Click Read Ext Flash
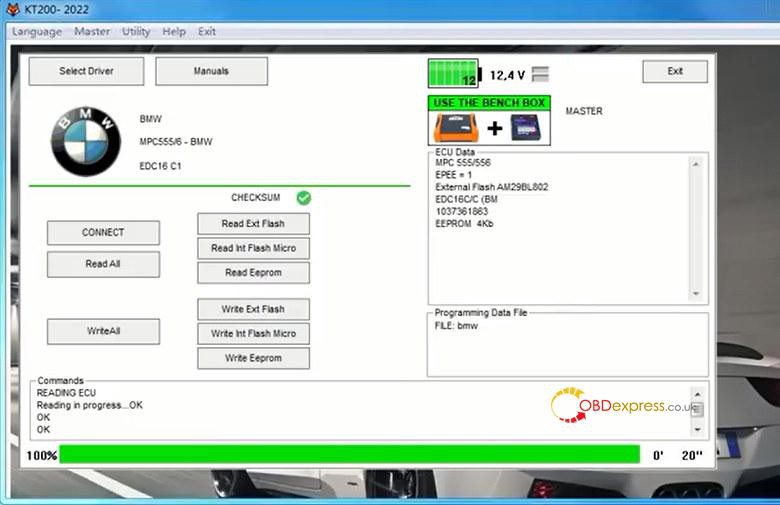Screen dimensions: 780x505 pos(253,224)
